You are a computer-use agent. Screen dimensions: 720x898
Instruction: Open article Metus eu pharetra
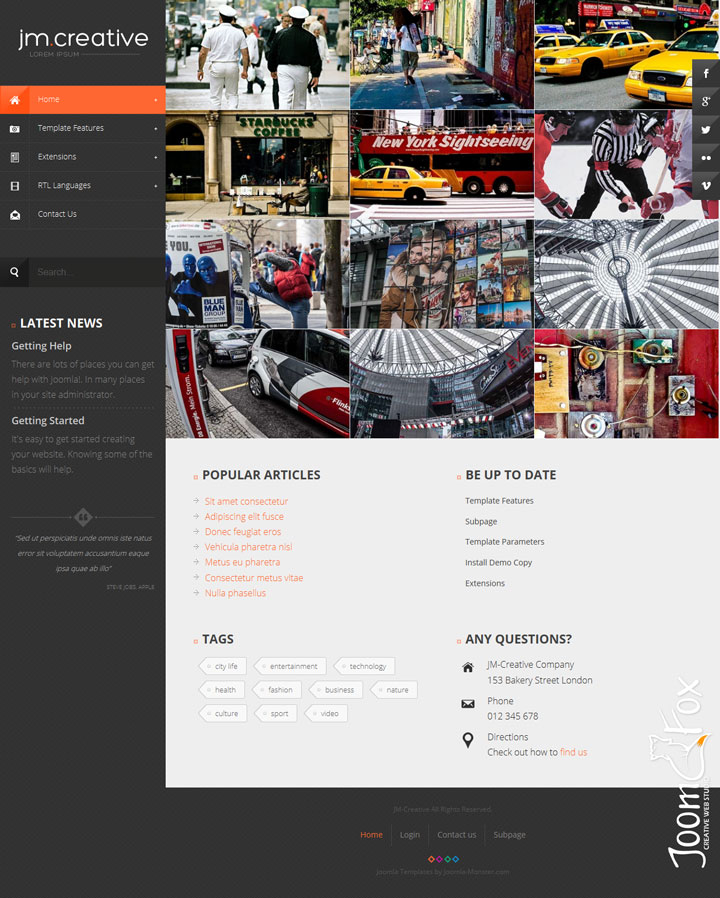(242, 562)
